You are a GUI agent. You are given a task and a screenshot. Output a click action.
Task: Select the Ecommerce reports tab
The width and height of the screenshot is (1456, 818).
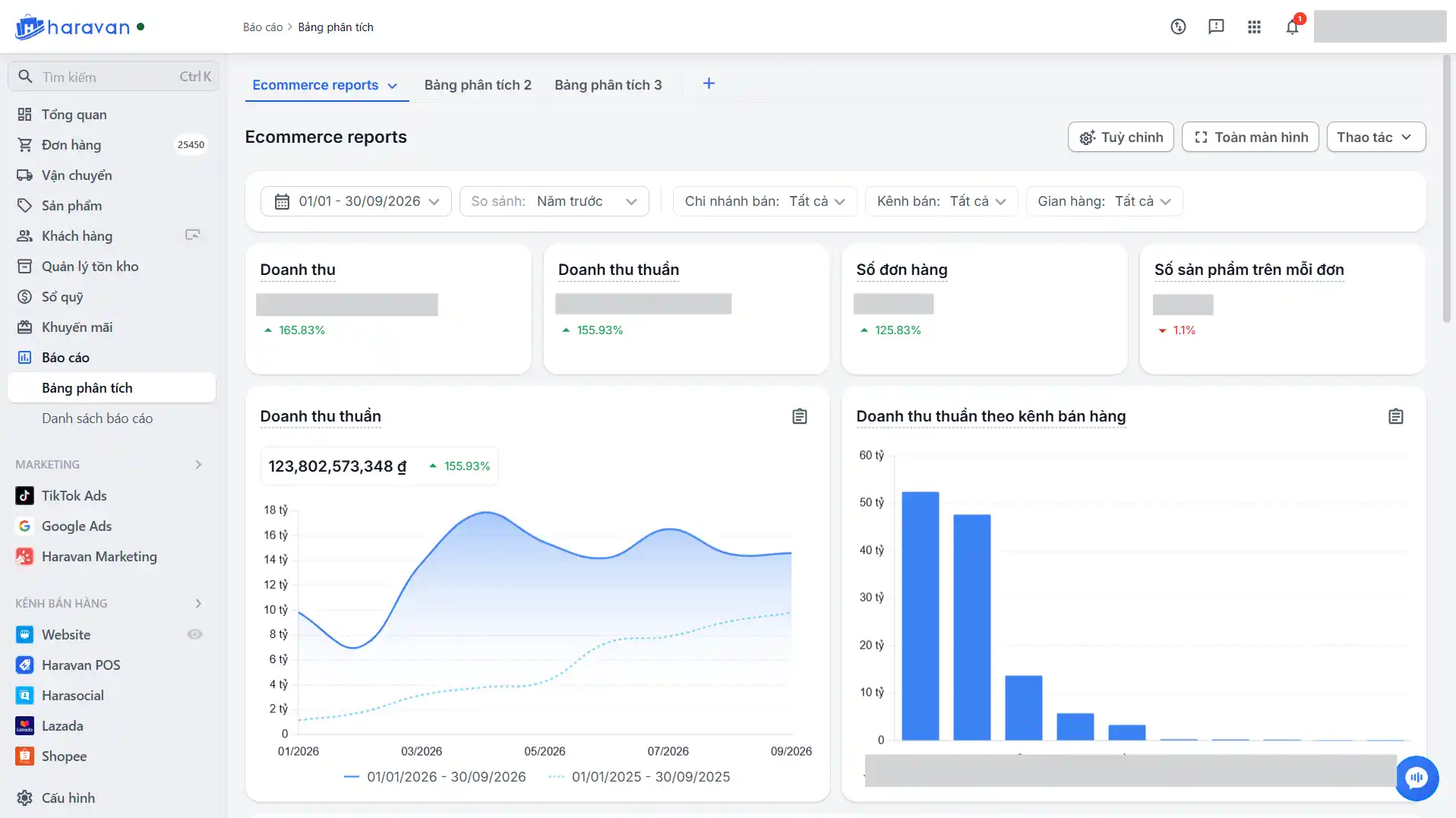pos(327,85)
